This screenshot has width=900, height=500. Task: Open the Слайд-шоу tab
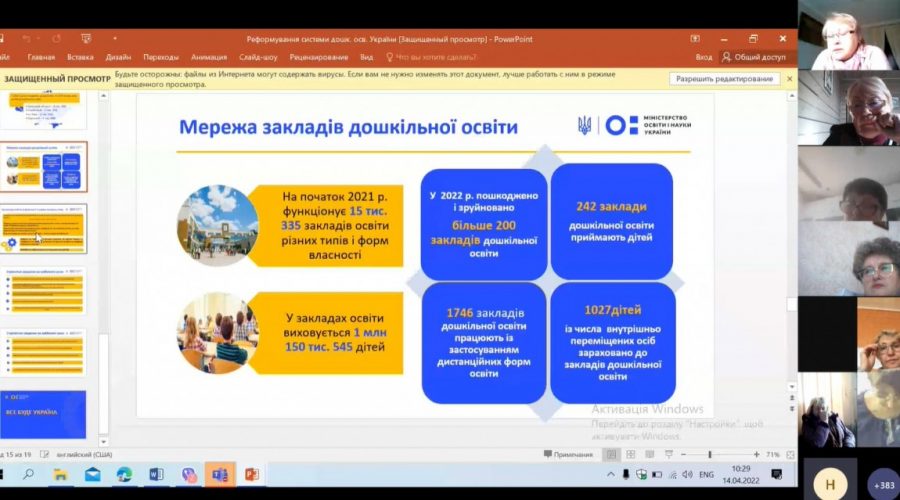258,57
